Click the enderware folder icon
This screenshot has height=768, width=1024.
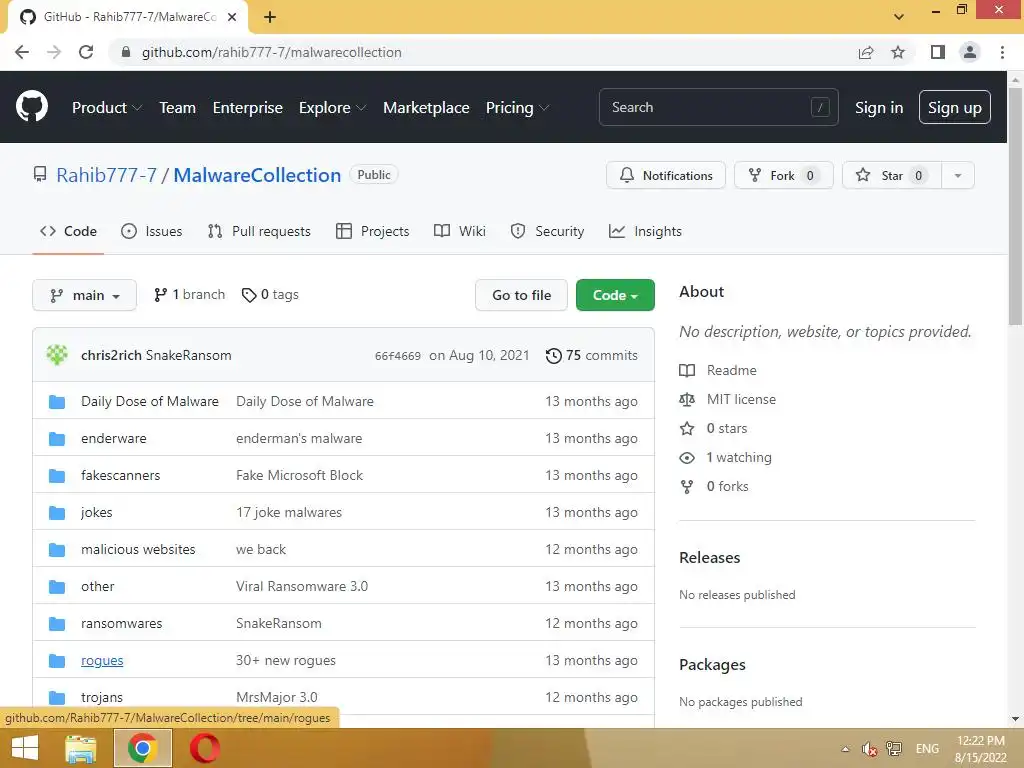57,439
